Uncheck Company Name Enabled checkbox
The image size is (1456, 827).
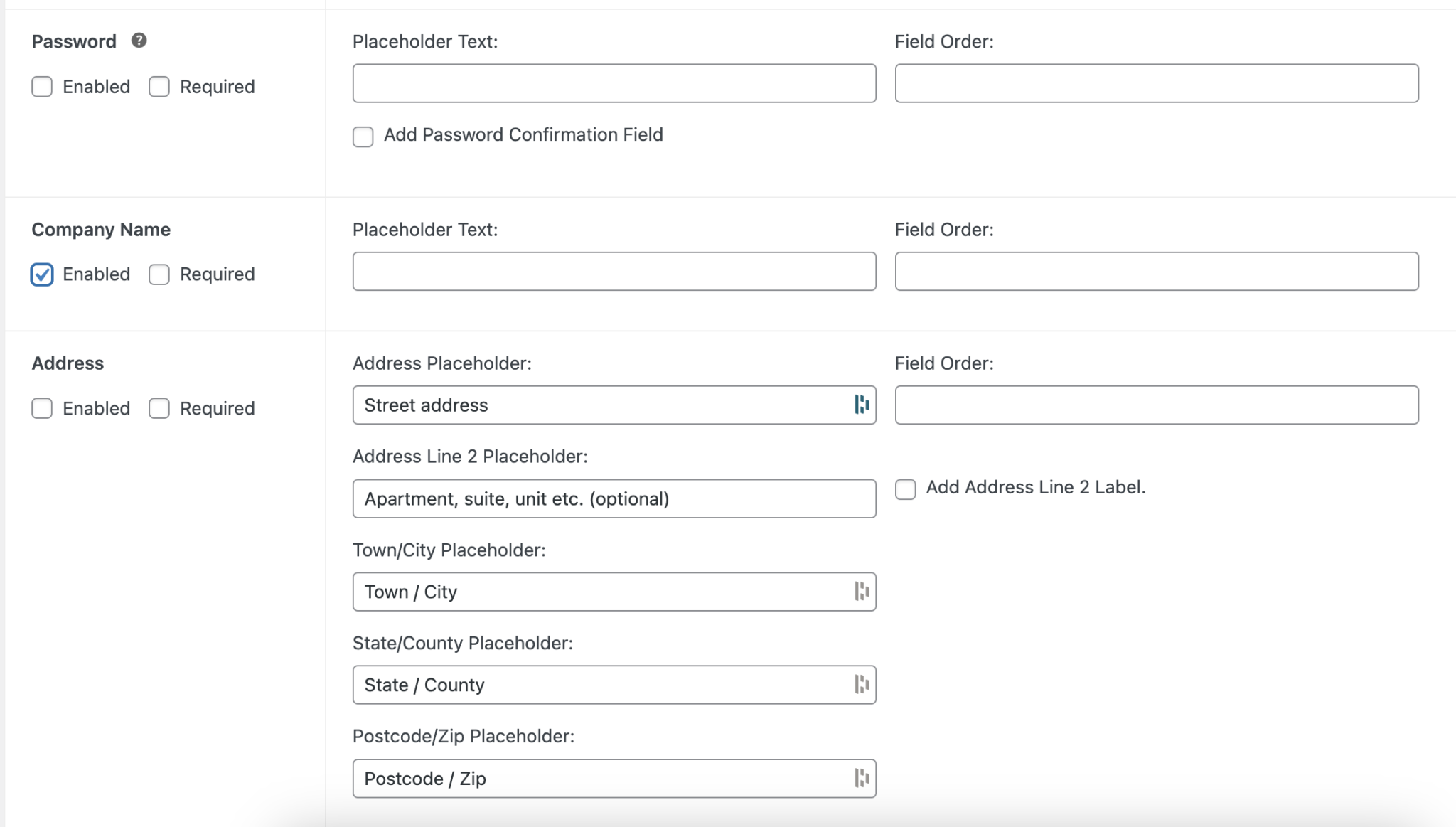pos(42,274)
